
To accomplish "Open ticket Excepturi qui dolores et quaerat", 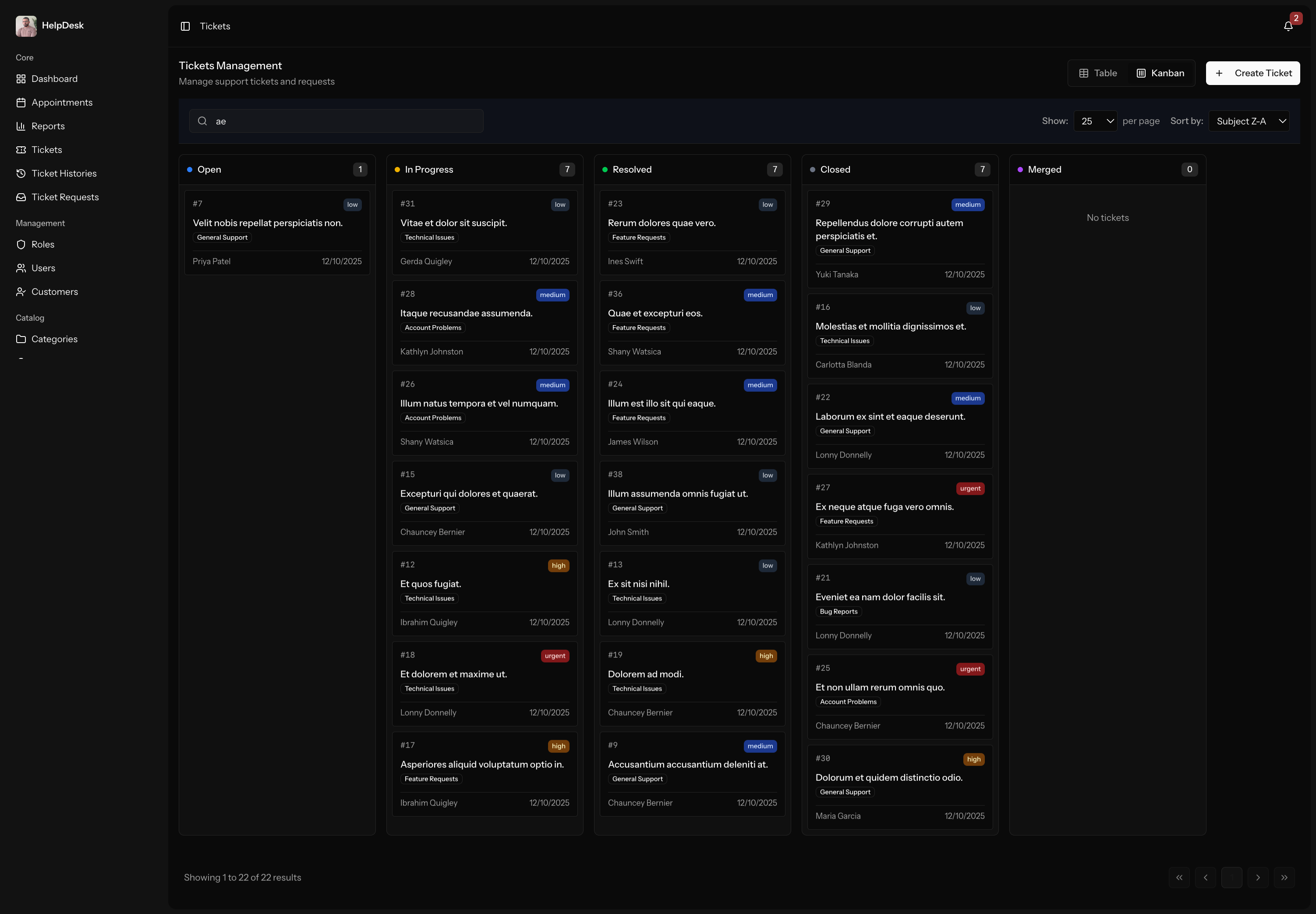I will [485, 503].
